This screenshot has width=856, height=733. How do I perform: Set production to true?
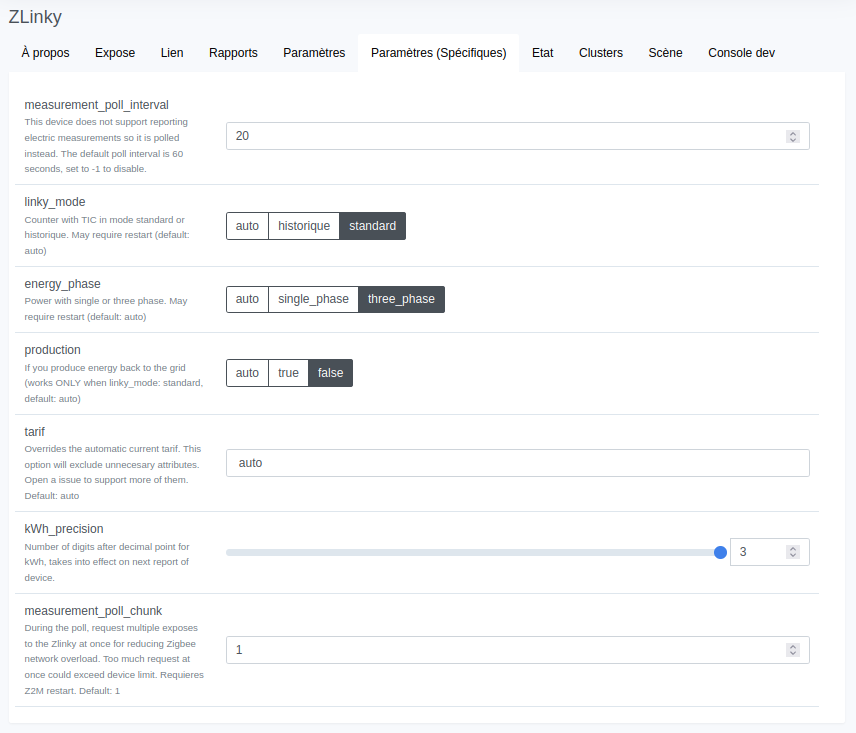(288, 372)
